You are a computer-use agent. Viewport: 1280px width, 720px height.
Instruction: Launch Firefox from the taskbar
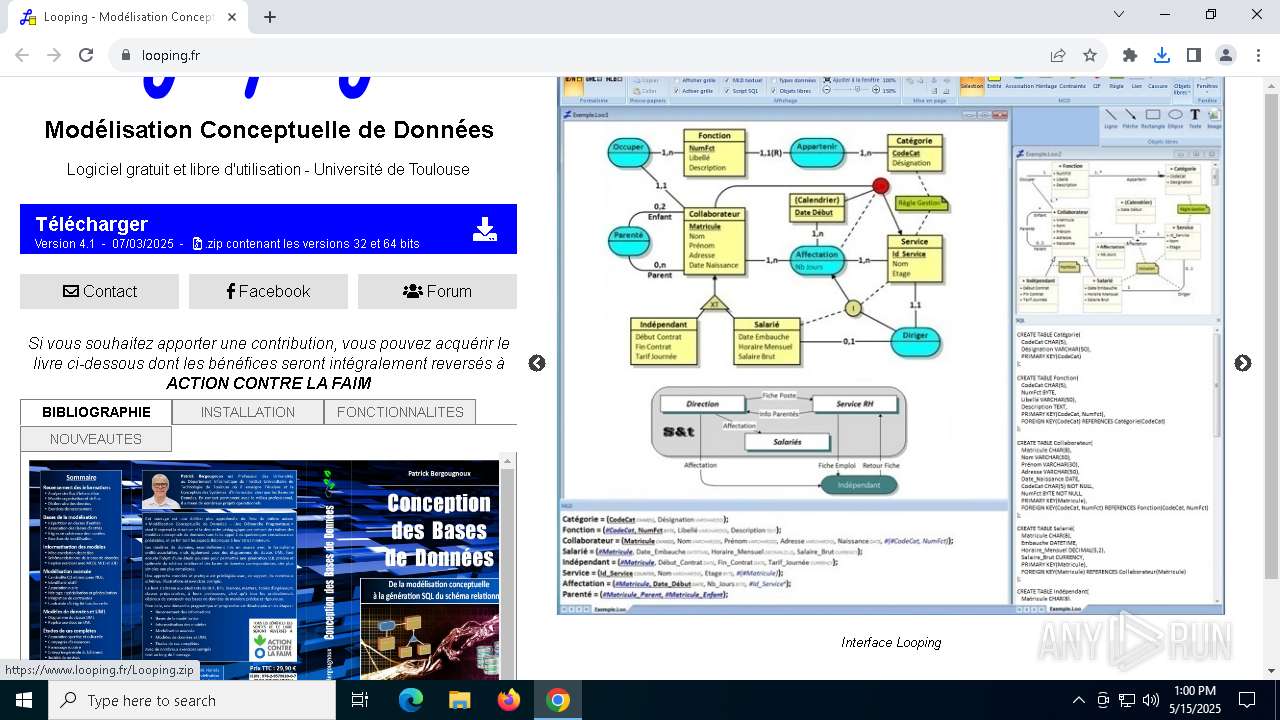tap(508, 700)
